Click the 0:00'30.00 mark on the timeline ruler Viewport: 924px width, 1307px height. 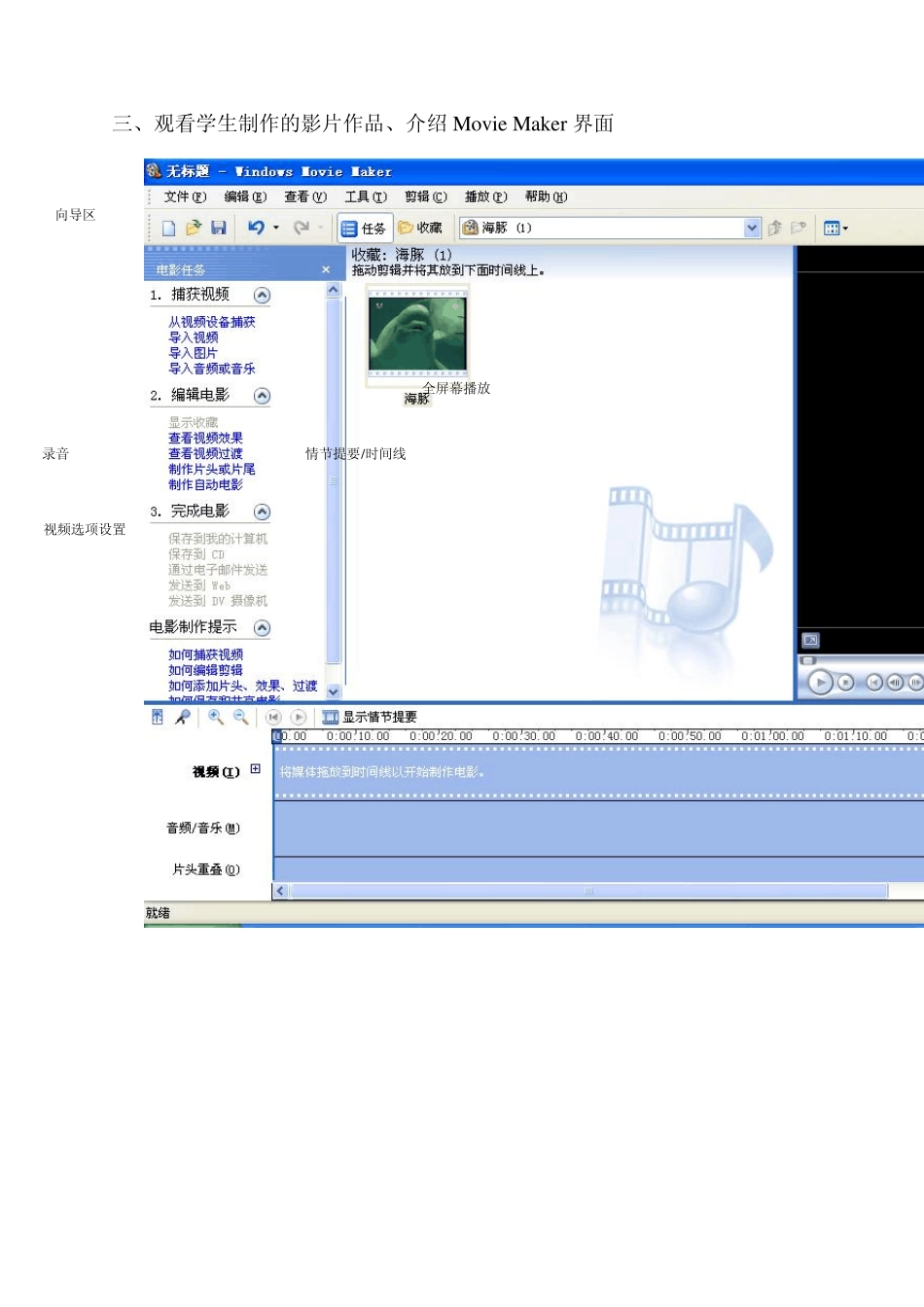(523, 736)
